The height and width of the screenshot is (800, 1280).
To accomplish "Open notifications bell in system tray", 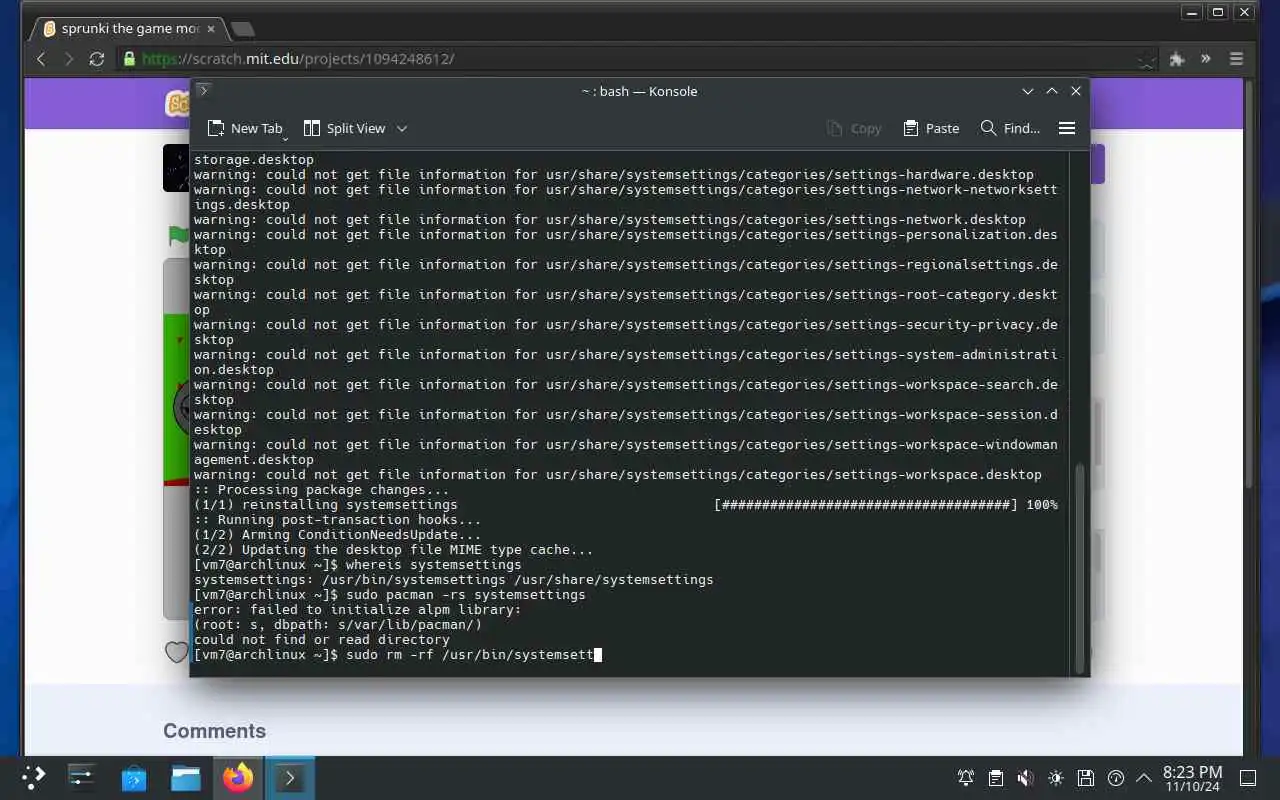I will tap(966, 778).
